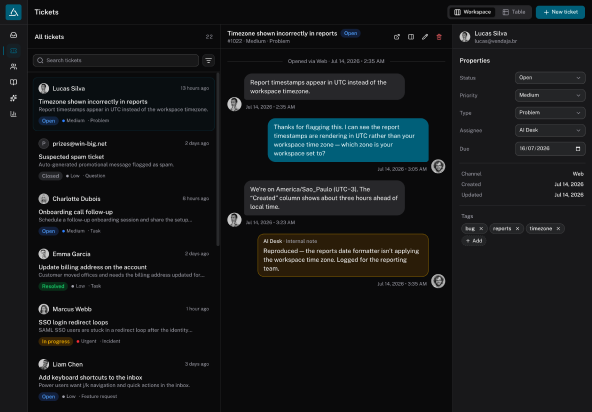Remove the reports tag with its X
Viewport: 592px width, 412px height.
click(517, 228)
